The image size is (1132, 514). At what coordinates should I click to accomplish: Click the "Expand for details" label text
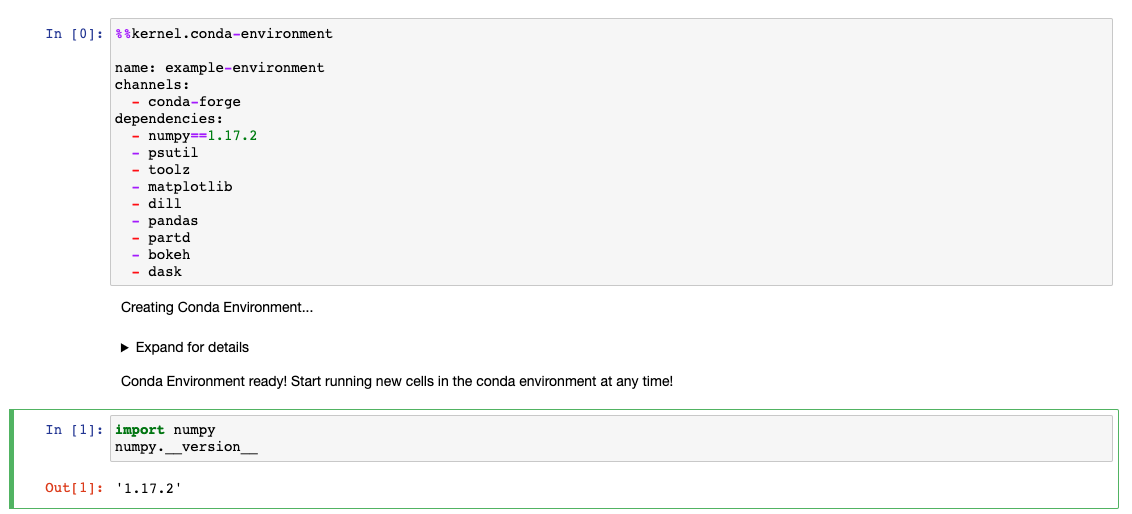pos(192,348)
